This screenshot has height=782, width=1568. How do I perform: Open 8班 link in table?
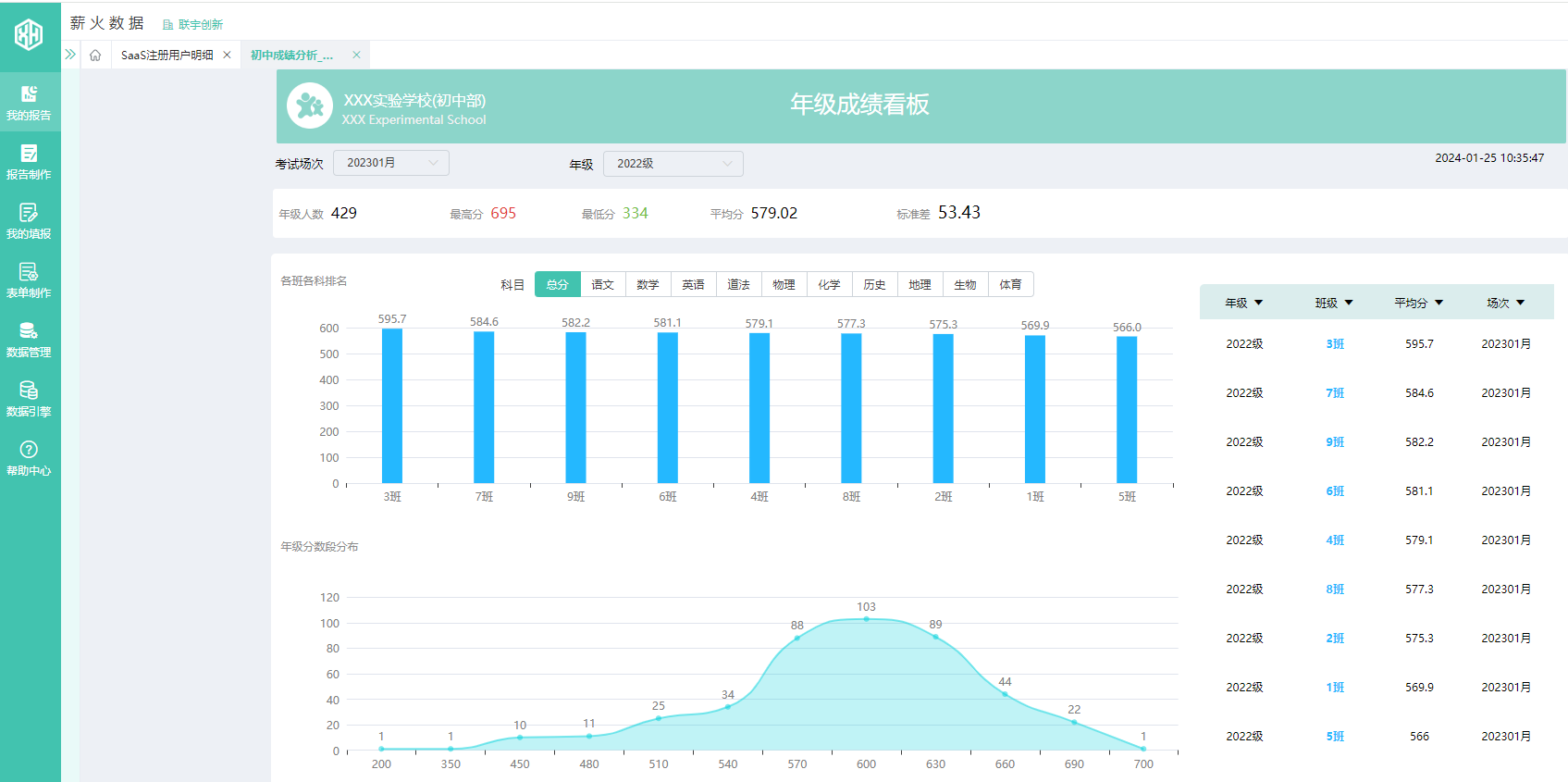click(1335, 590)
